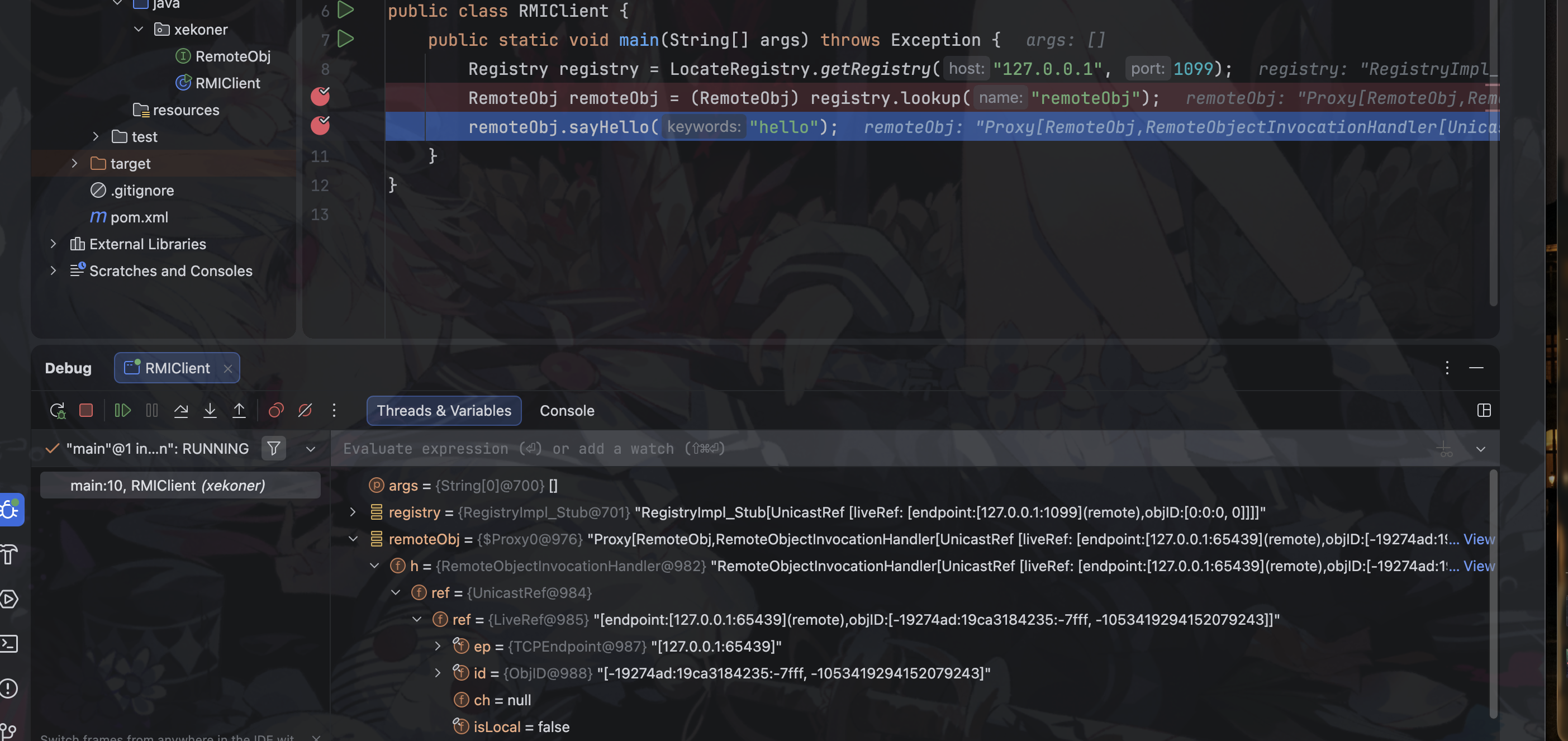Open pom.xml from project tree
This screenshot has height=741, width=1568.
[139, 217]
